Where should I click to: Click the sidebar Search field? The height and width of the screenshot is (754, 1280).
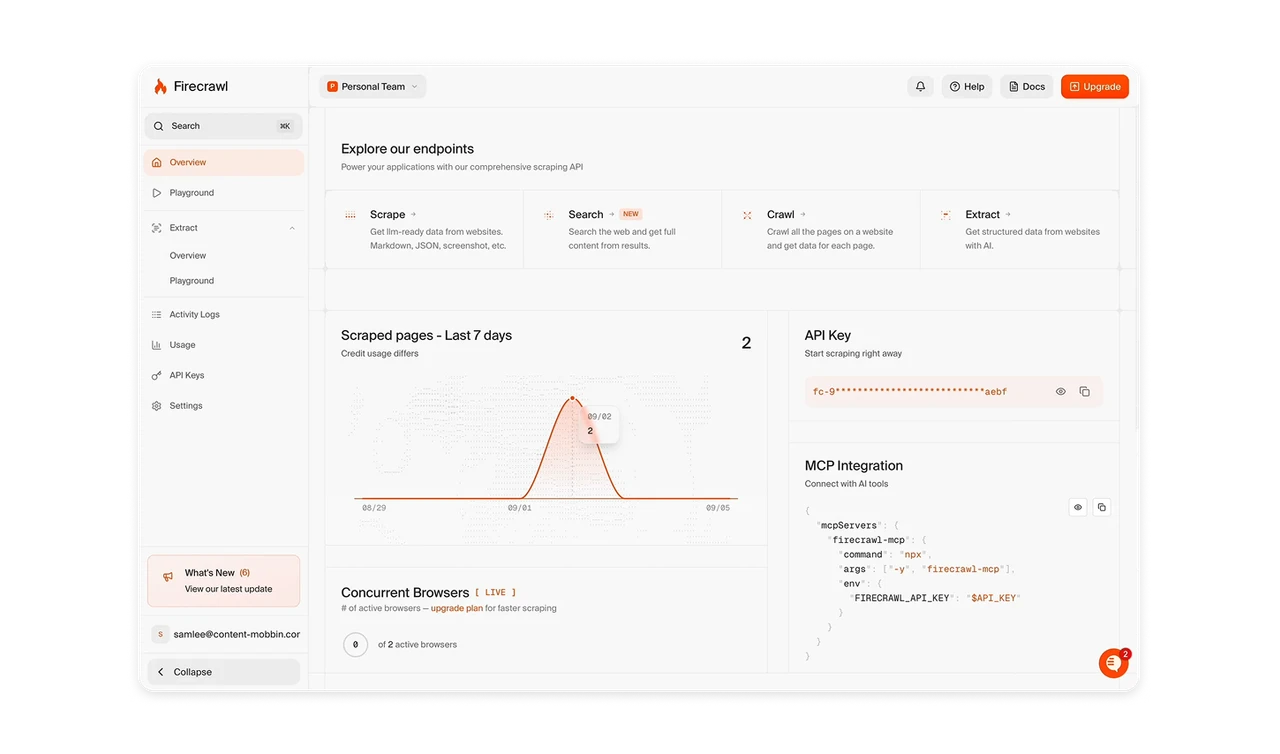click(224, 126)
